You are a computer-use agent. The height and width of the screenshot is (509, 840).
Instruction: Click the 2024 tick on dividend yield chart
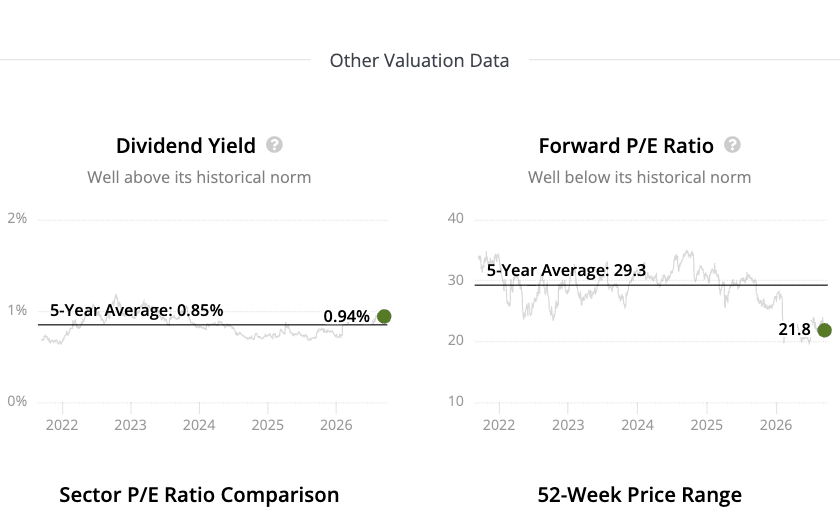(199, 425)
